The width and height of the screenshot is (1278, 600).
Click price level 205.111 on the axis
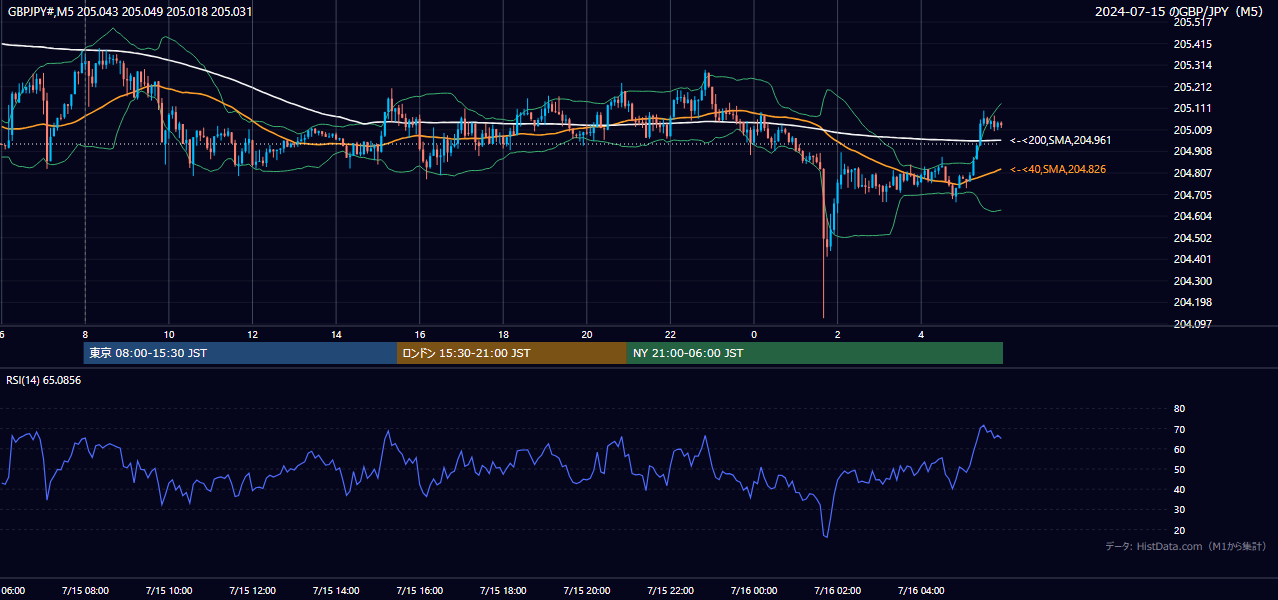(1192, 108)
